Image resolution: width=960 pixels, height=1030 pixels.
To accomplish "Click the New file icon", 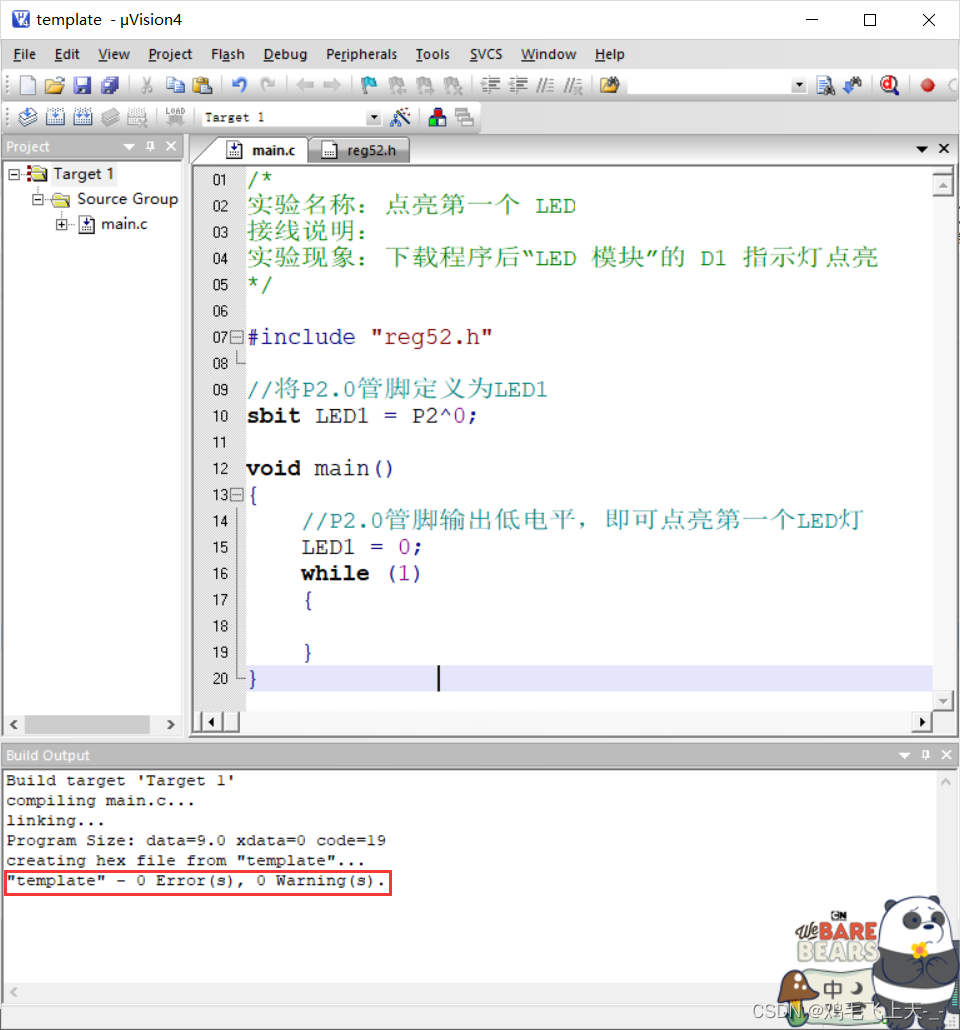I will point(28,85).
